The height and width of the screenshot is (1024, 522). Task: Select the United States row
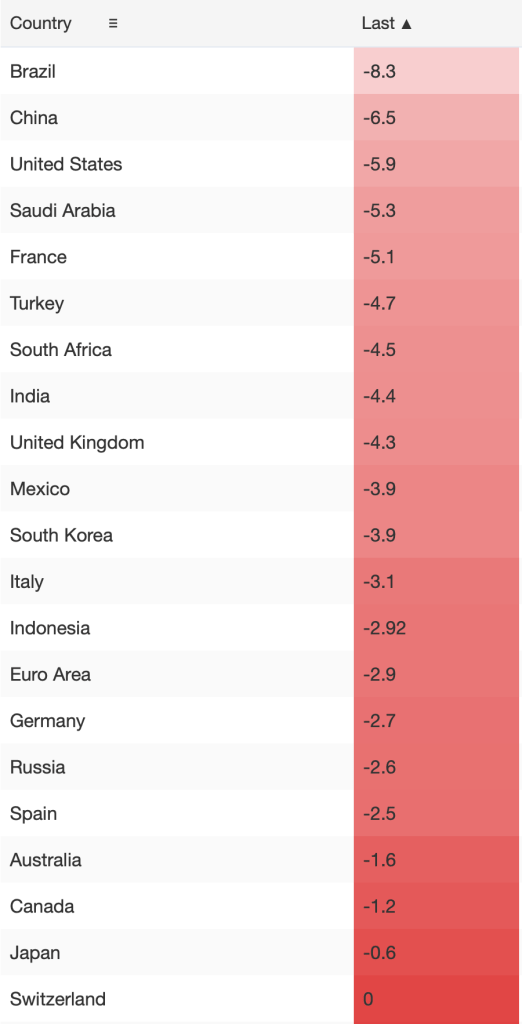(x=261, y=164)
